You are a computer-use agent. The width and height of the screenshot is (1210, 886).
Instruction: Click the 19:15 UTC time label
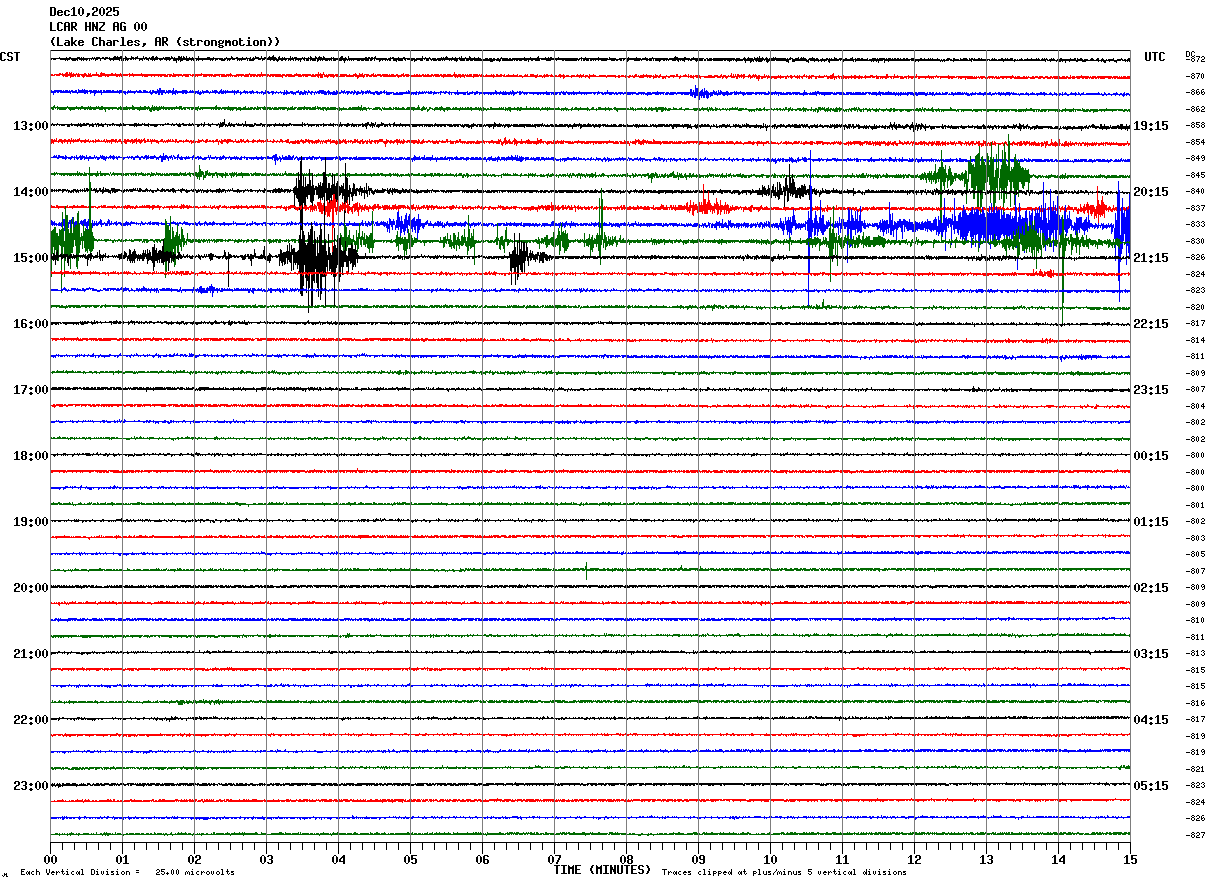pos(1150,126)
